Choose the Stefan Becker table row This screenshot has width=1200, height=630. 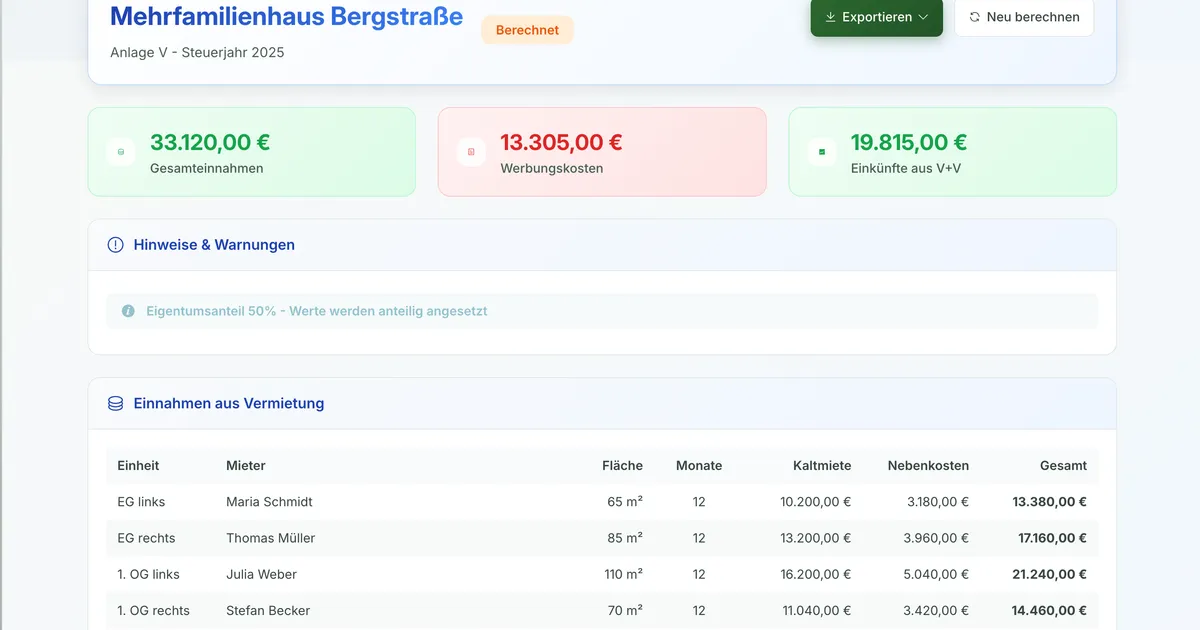268,610
